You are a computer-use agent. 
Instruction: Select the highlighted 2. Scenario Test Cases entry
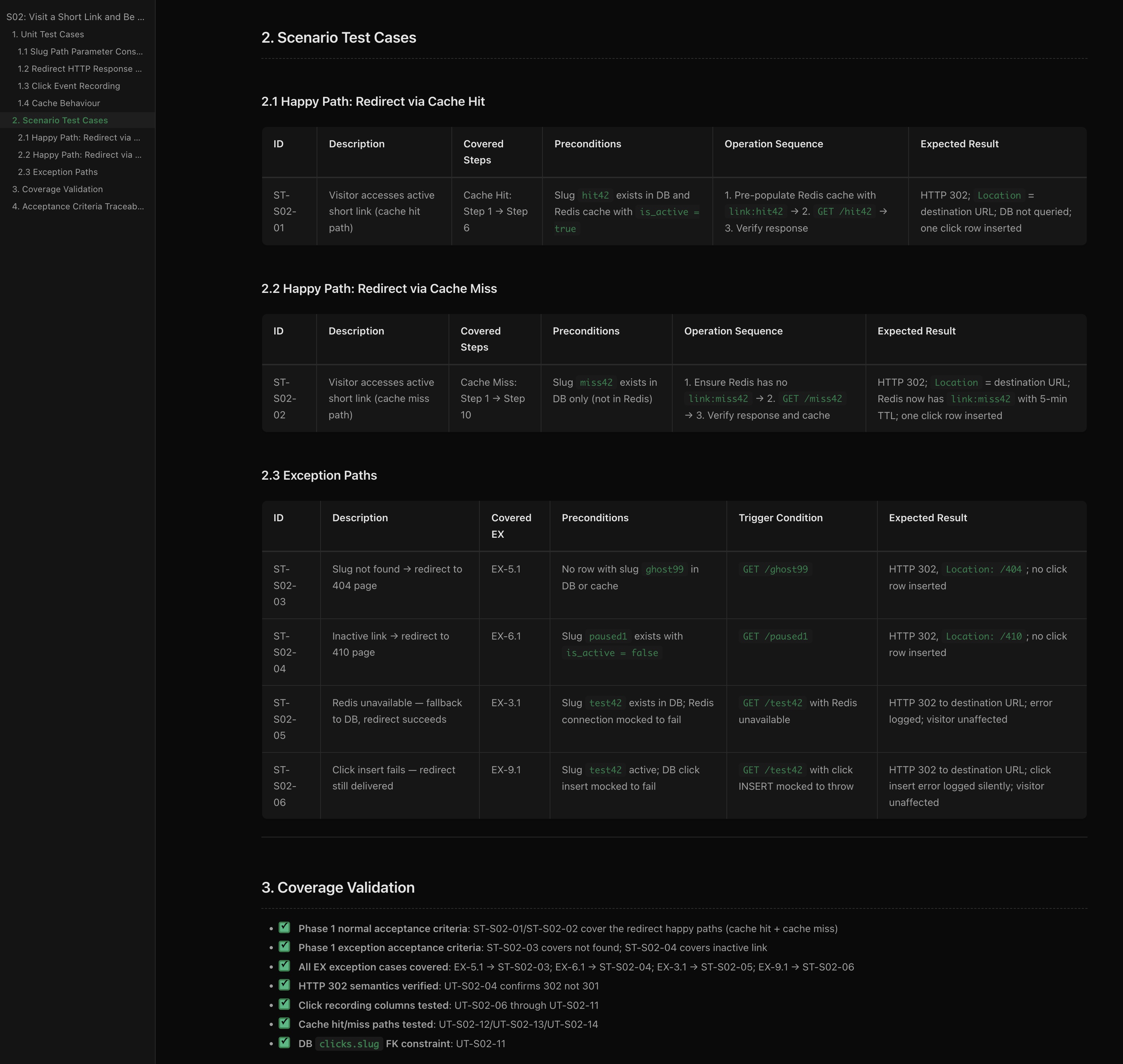tap(60, 120)
